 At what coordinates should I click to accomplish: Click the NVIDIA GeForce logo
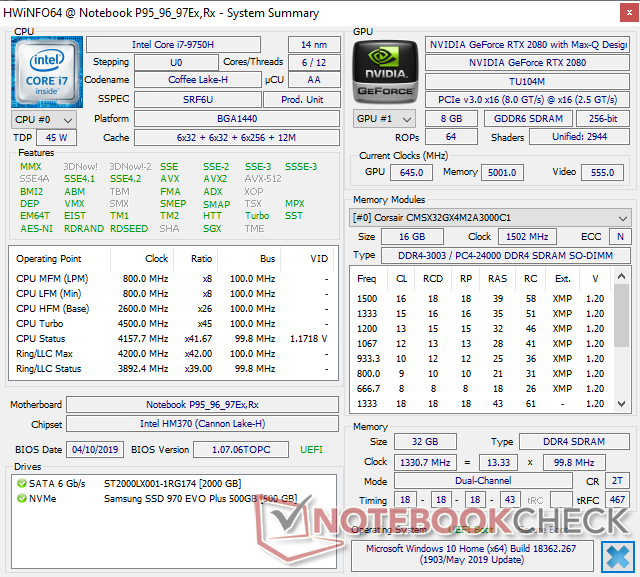[385, 72]
